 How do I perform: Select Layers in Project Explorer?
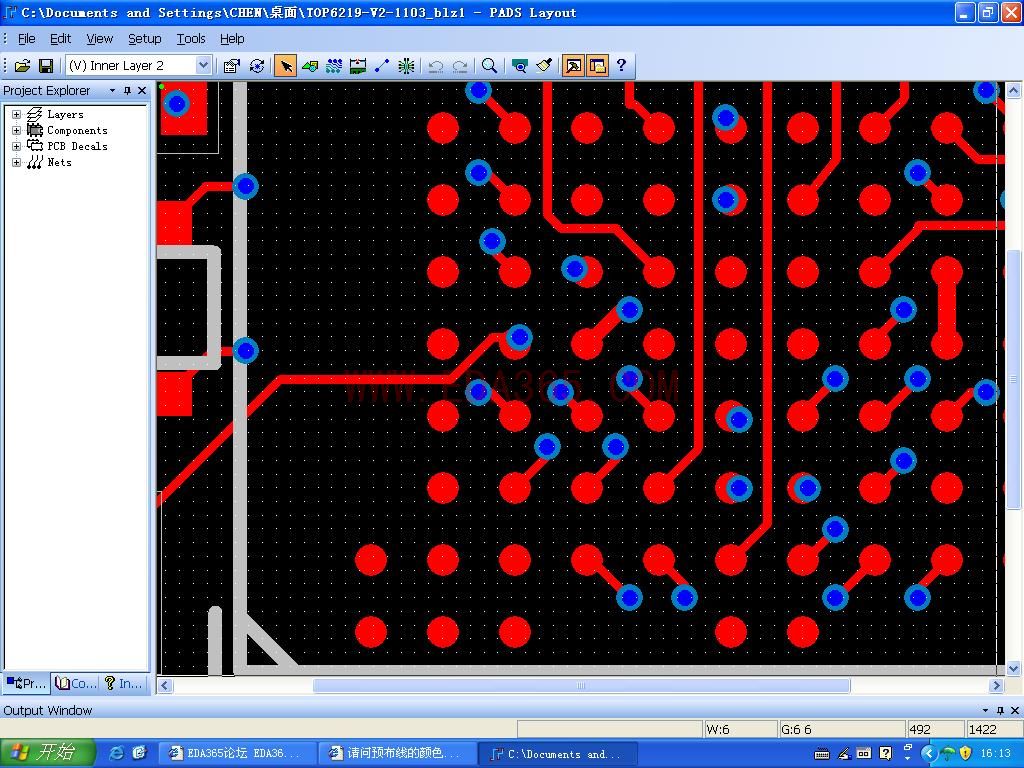pos(65,114)
